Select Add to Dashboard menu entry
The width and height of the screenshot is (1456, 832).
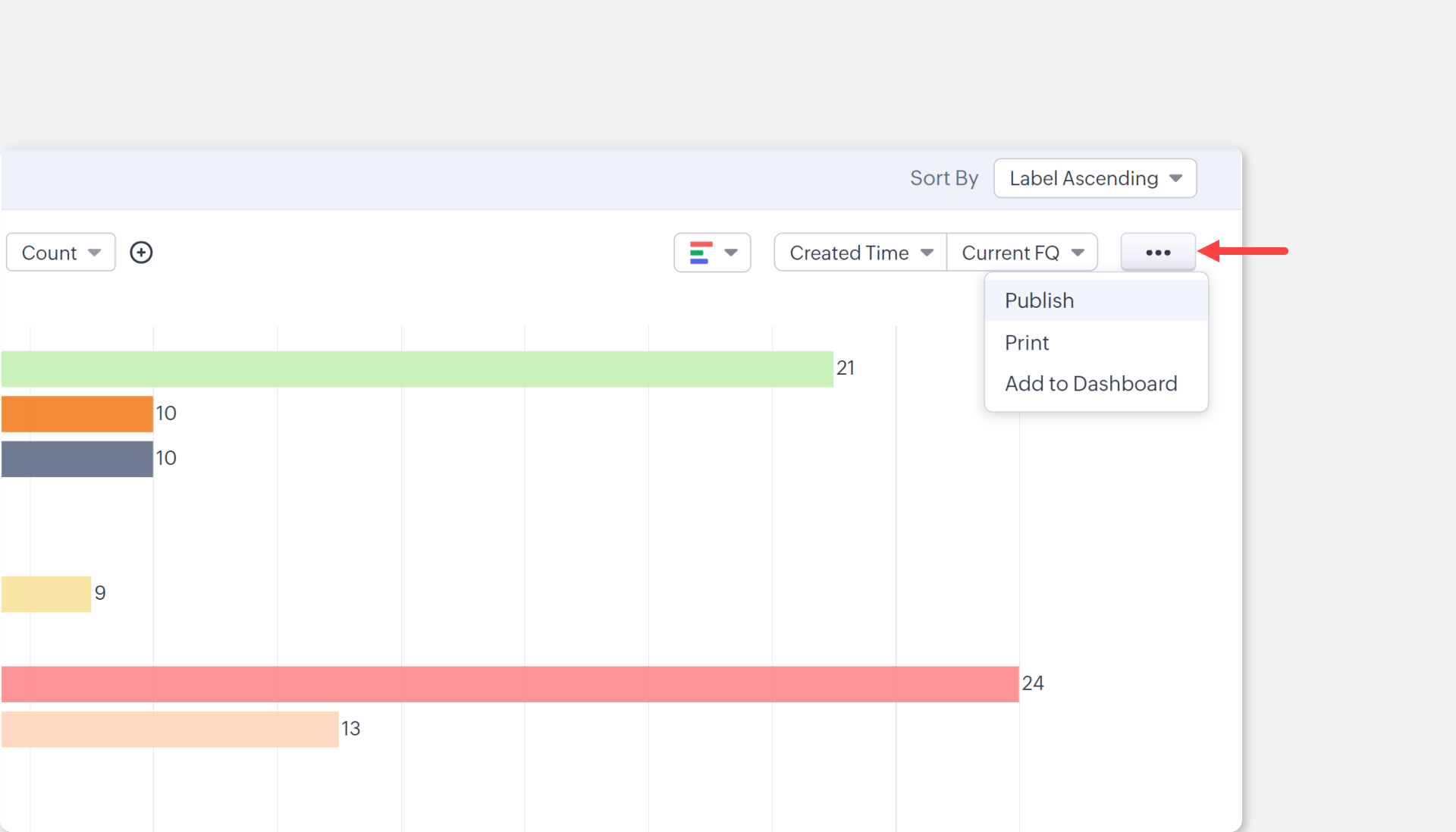[x=1090, y=384]
